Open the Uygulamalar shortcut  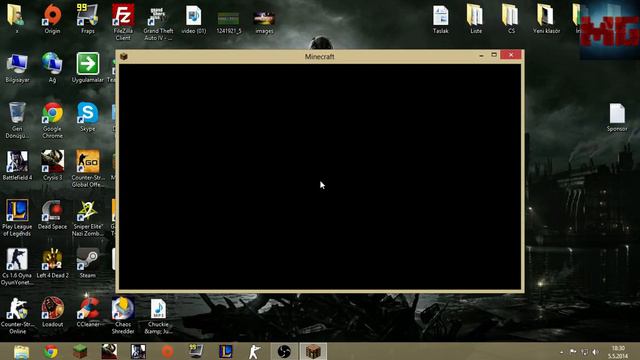coord(87,68)
